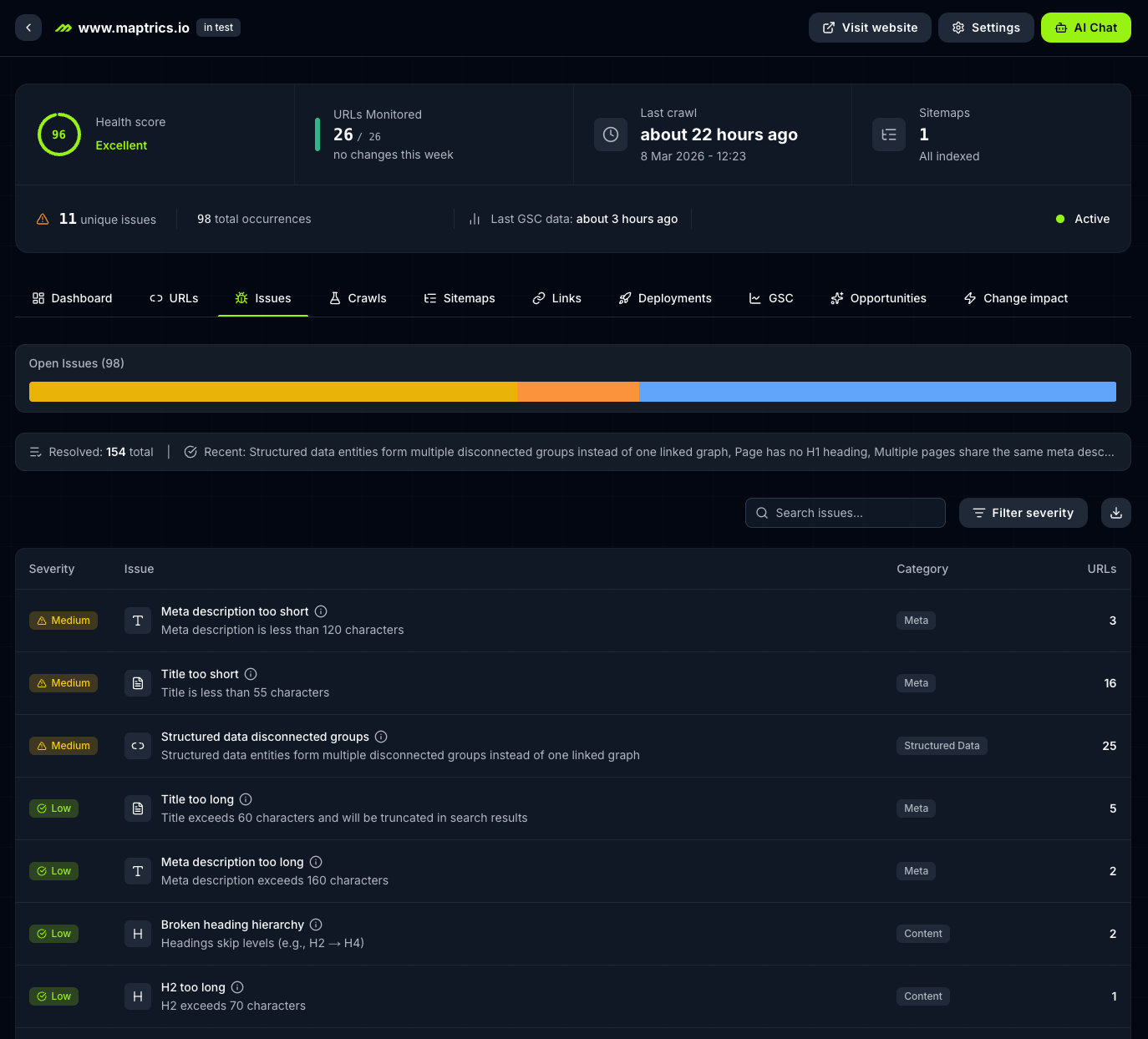The height and width of the screenshot is (1039, 1148).
Task: Click yellow medium segment of issues bar
Action: tap(273, 392)
